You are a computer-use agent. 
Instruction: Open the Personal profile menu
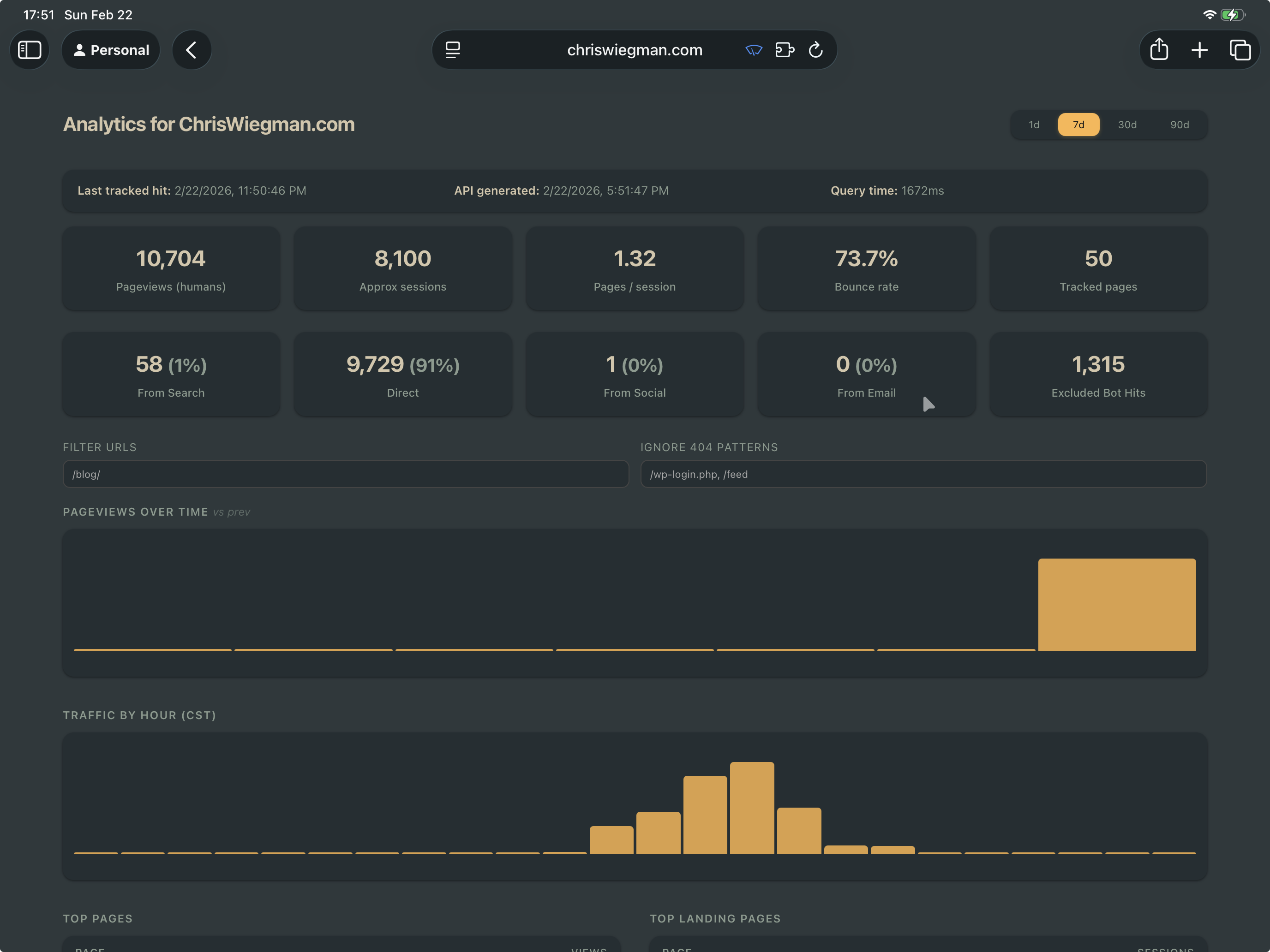[x=111, y=50]
